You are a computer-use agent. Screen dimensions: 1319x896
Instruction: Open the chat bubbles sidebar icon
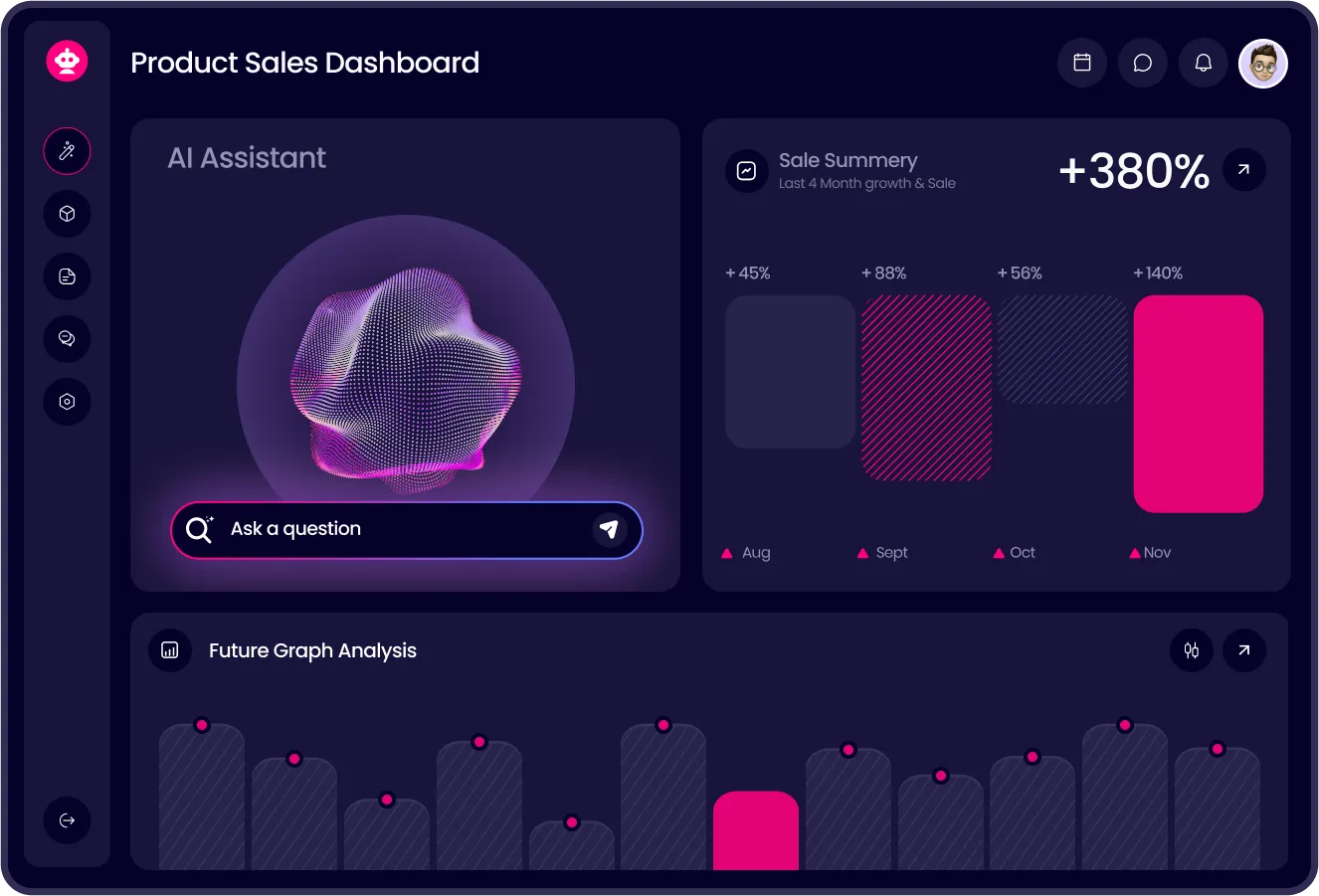click(67, 339)
